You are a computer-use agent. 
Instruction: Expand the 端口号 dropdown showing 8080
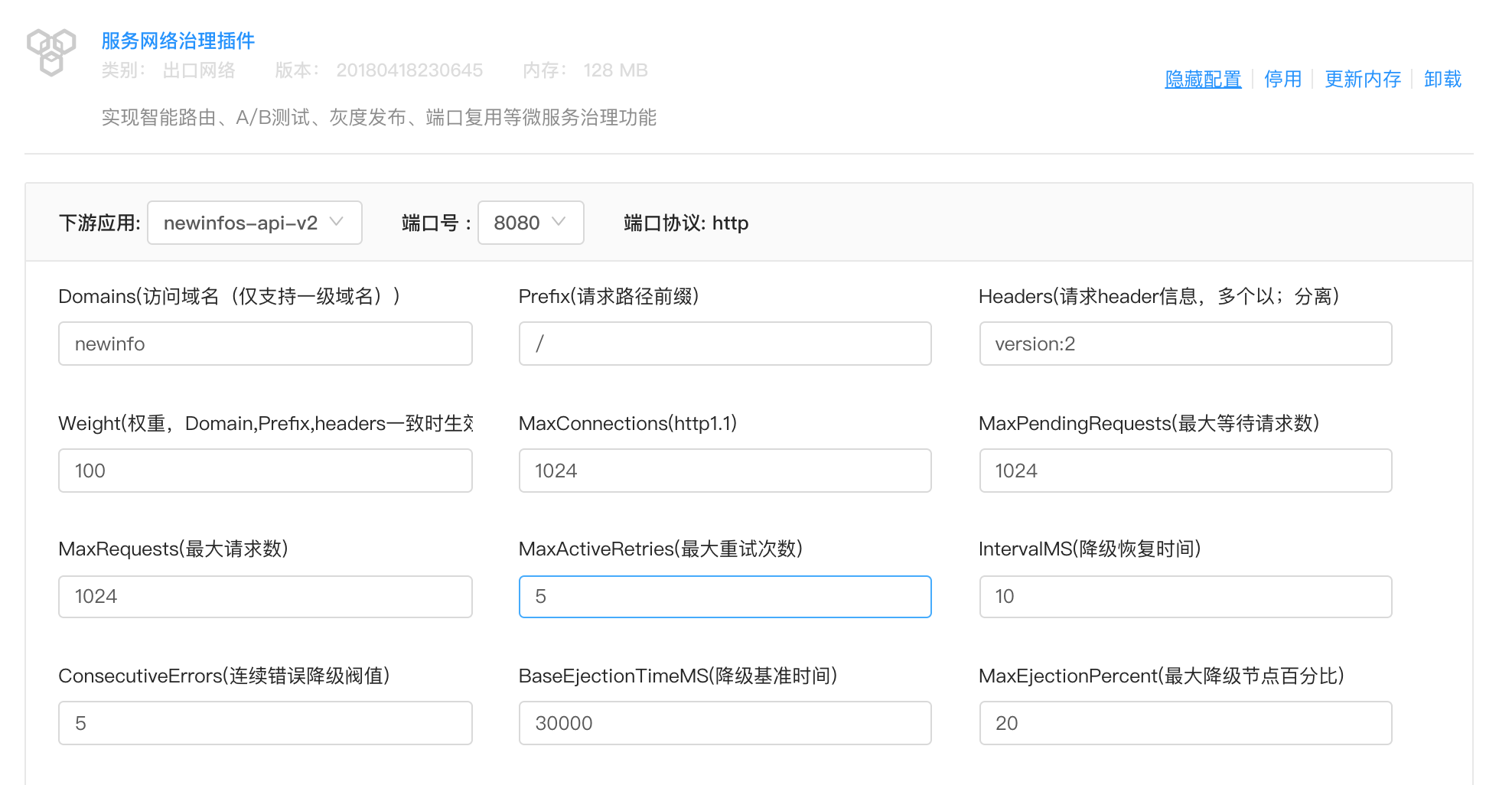pyautogui.click(x=530, y=223)
